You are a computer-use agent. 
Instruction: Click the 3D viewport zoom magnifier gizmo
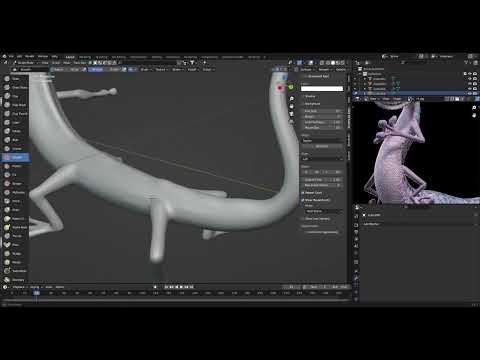click(292, 99)
